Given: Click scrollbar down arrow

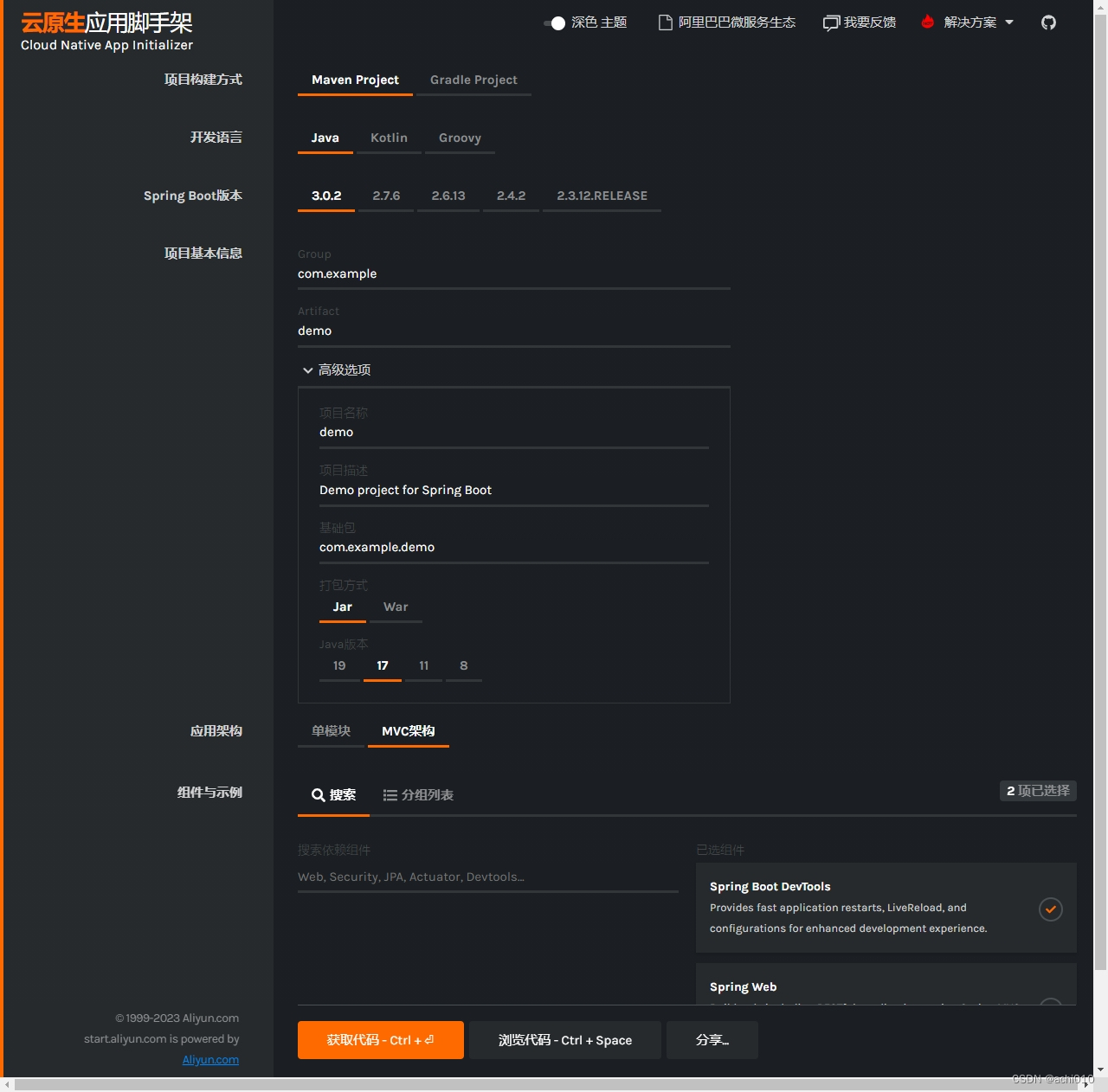Looking at the screenshot, I should click(1100, 1070).
